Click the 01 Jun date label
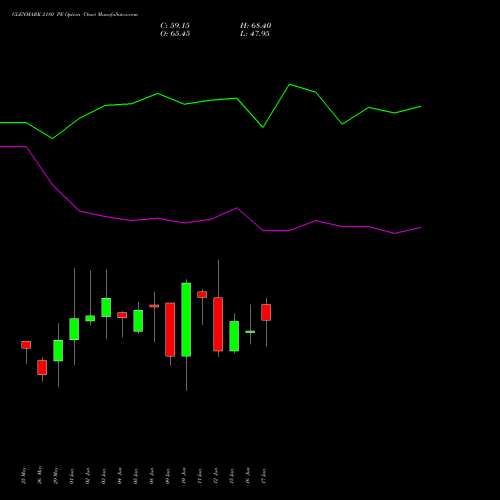This screenshot has height=500, width=500. [x=71, y=475]
